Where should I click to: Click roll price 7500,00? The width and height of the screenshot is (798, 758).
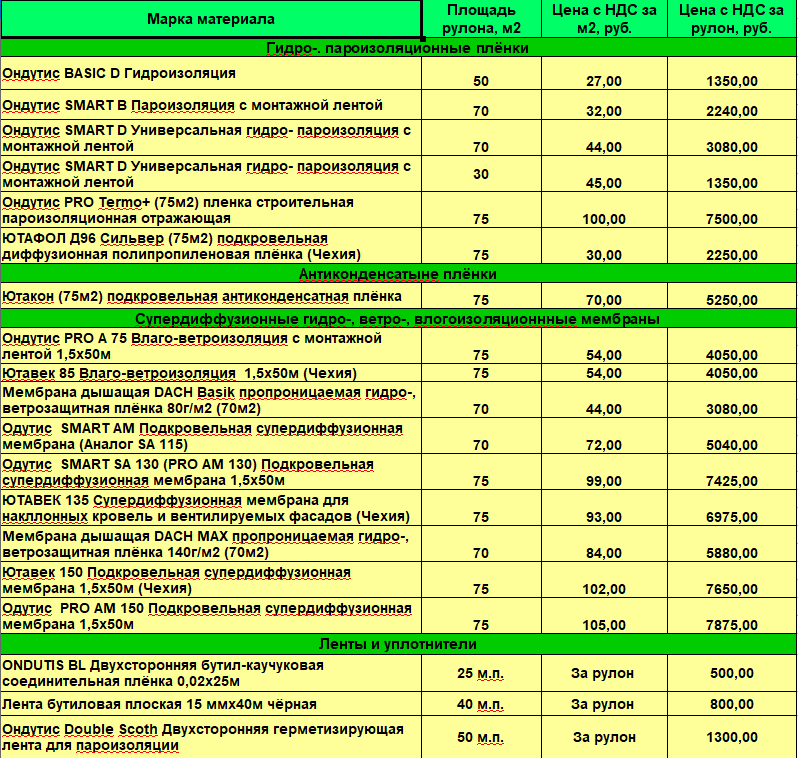[732, 219]
